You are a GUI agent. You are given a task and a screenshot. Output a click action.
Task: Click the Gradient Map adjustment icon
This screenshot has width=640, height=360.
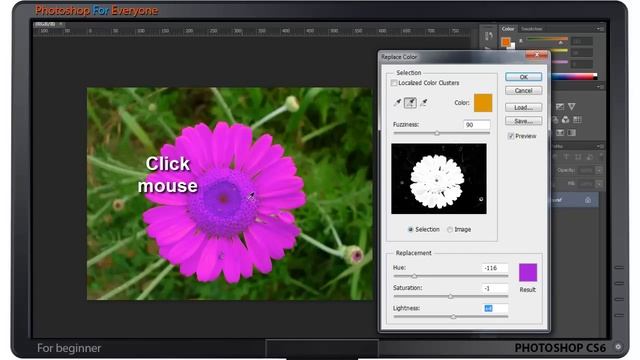click(x=571, y=133)
